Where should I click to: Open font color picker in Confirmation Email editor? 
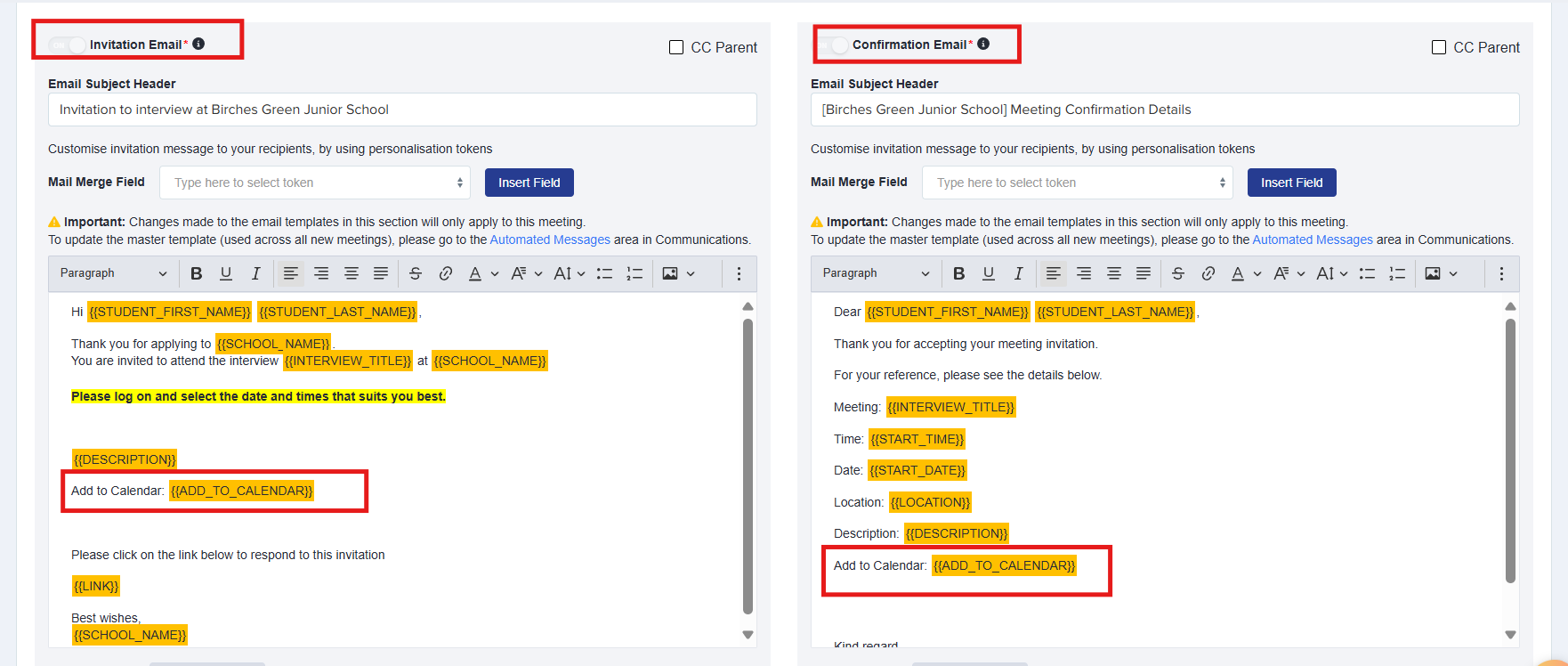1238,273
